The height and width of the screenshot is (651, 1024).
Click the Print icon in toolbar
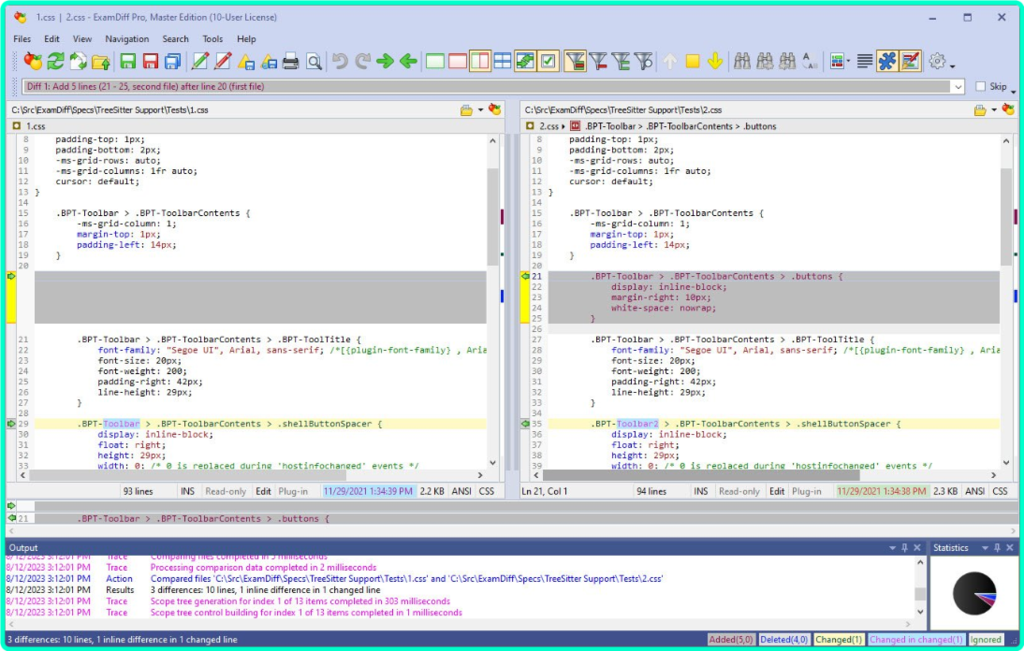point(291,62)
